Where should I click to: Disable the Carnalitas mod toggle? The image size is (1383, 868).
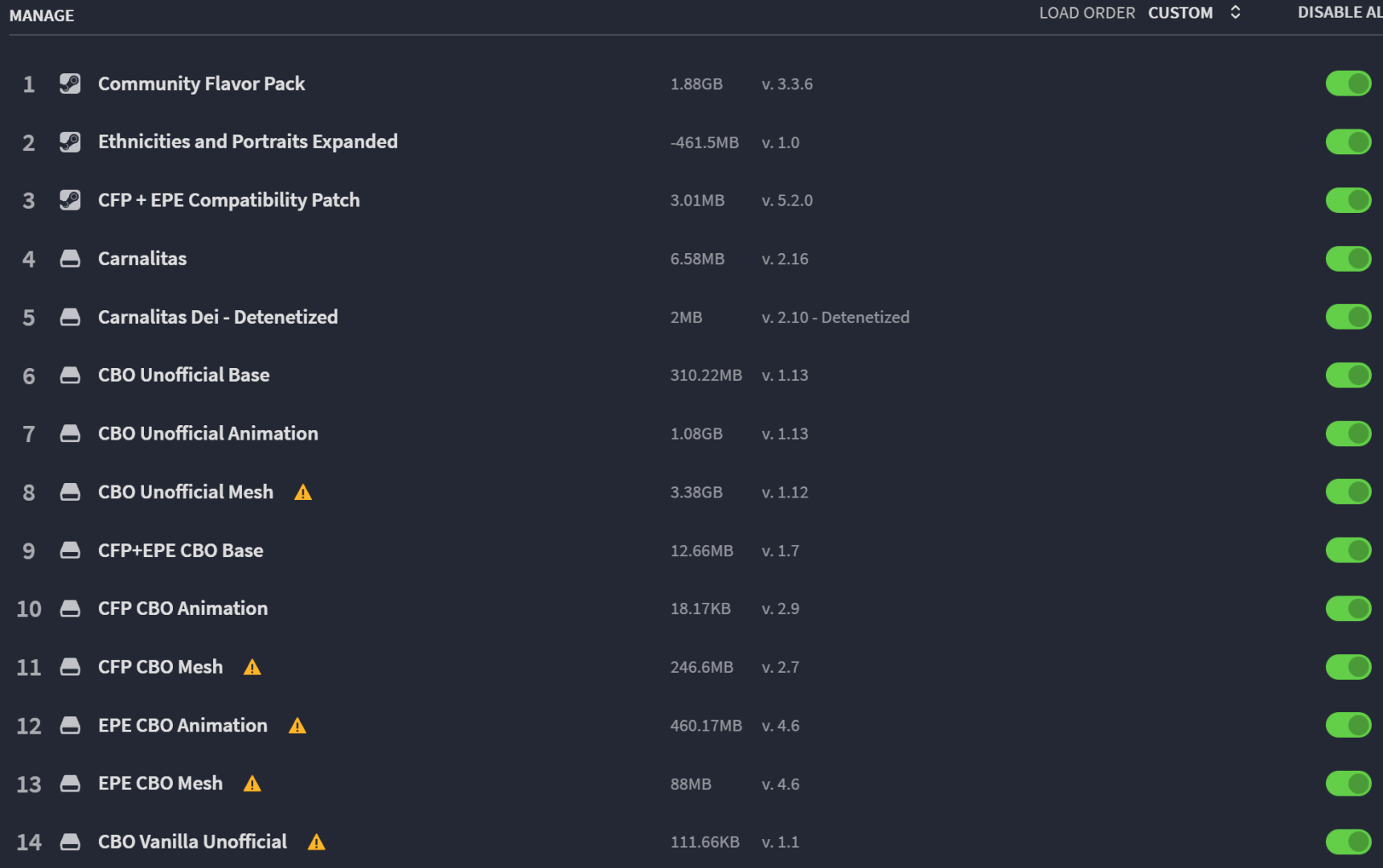[x=1348, y=259]
